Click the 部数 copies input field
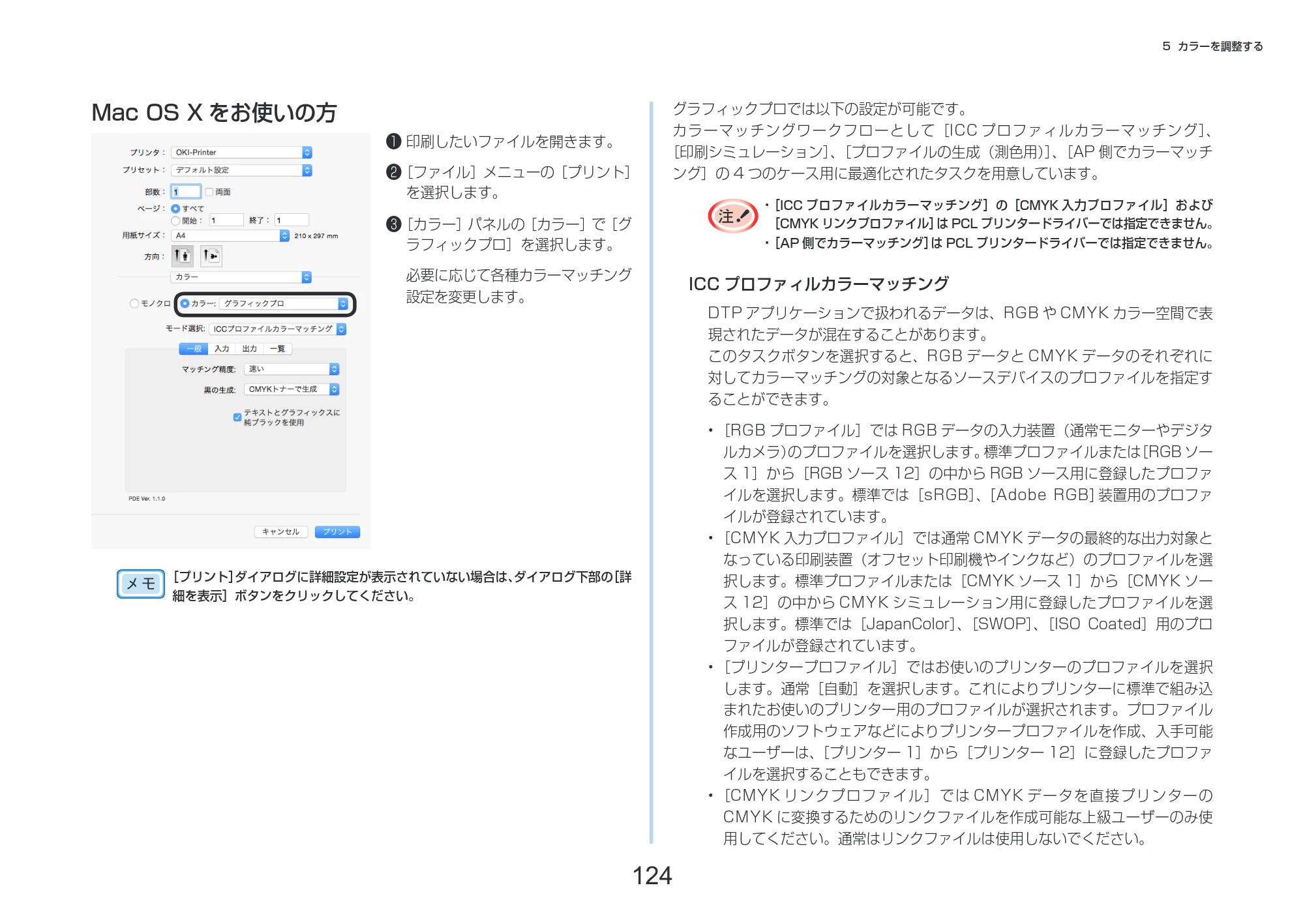Image resolution: width=1305 pixels, height=924 pixels. coord(186,192)
